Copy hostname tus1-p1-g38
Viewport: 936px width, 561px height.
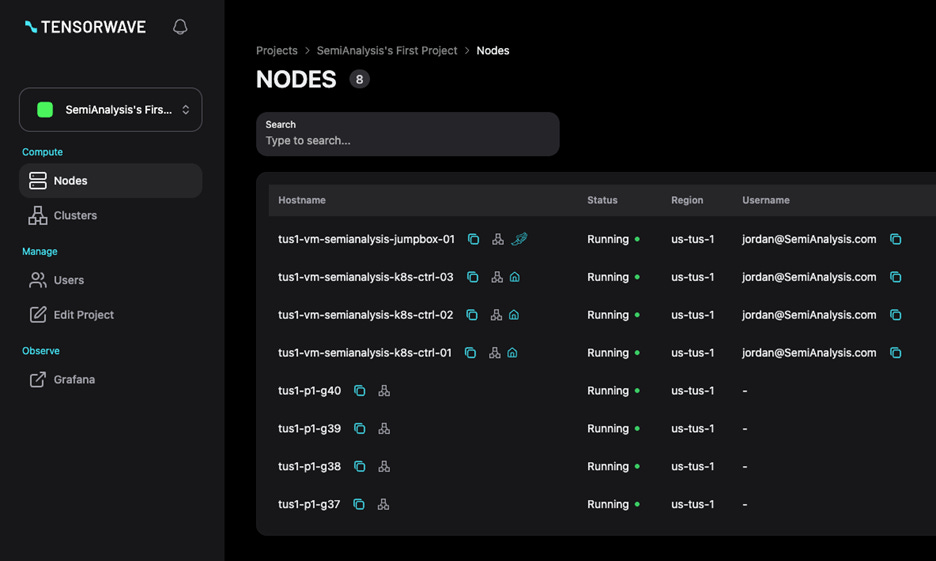(x=359, y=467)
